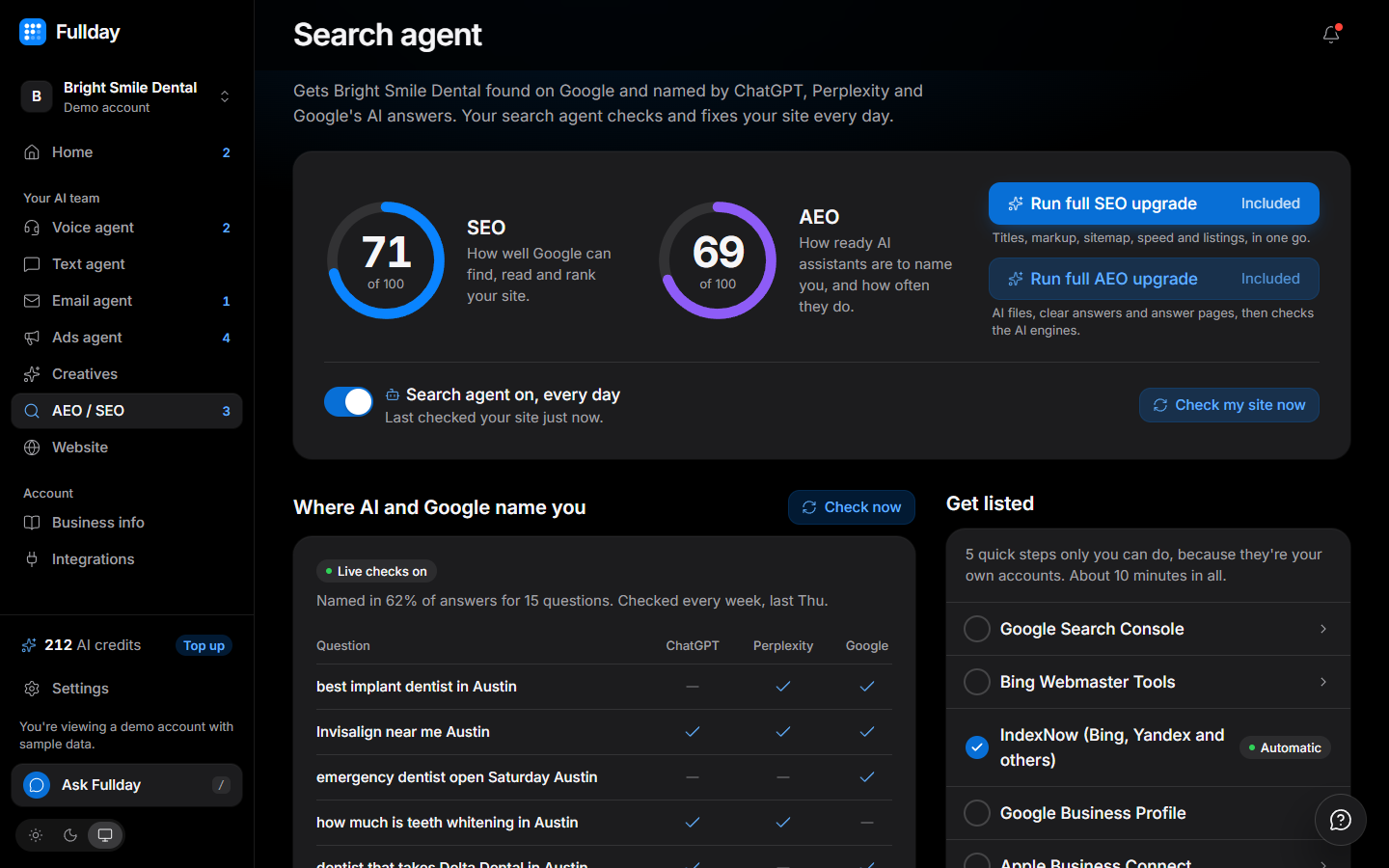Click the Live checks on badge
1389x868 pixels.
point(376,571)
